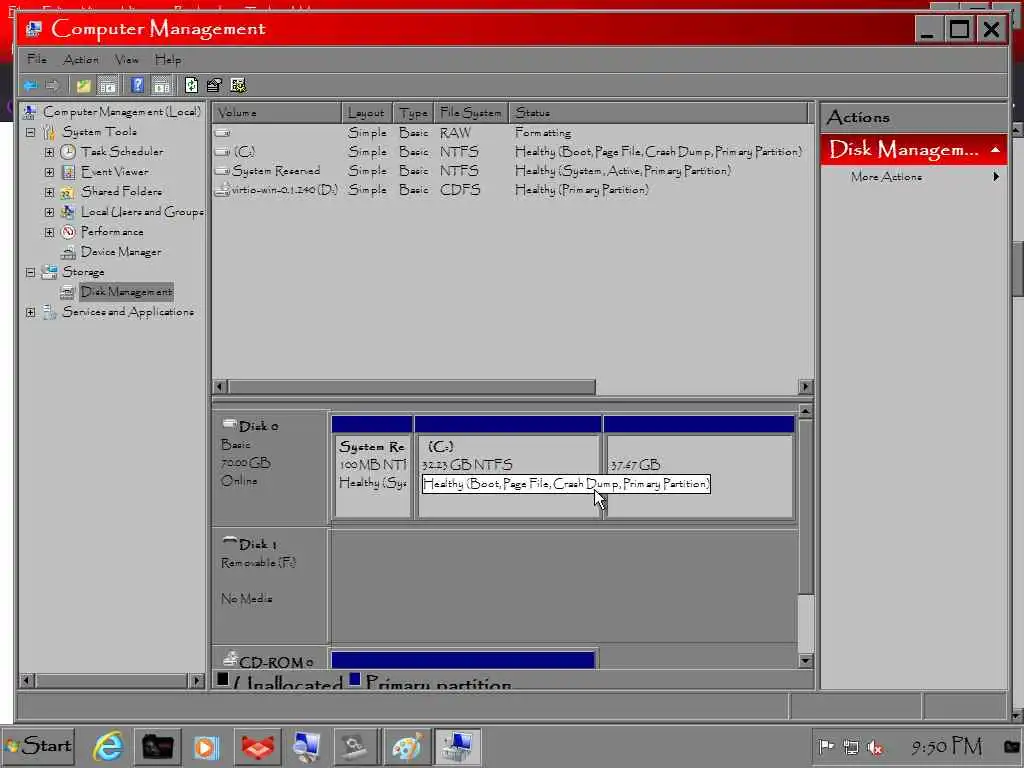This screenshot has width=1024, height=768.
Task: Click the gray tools taskbar icon
Action: click(356, 746)
